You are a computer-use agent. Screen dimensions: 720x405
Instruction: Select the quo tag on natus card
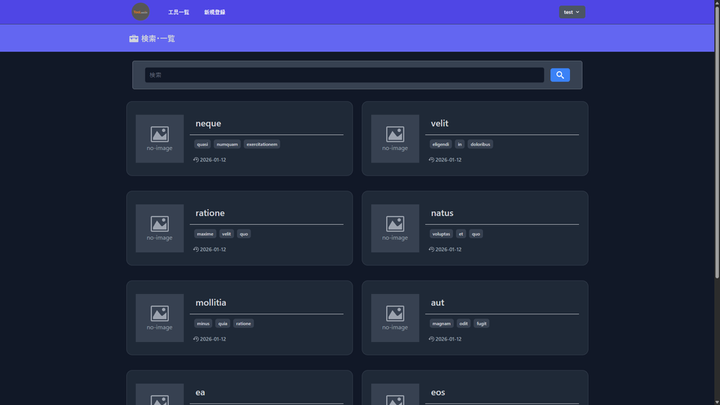coord(476,234)
